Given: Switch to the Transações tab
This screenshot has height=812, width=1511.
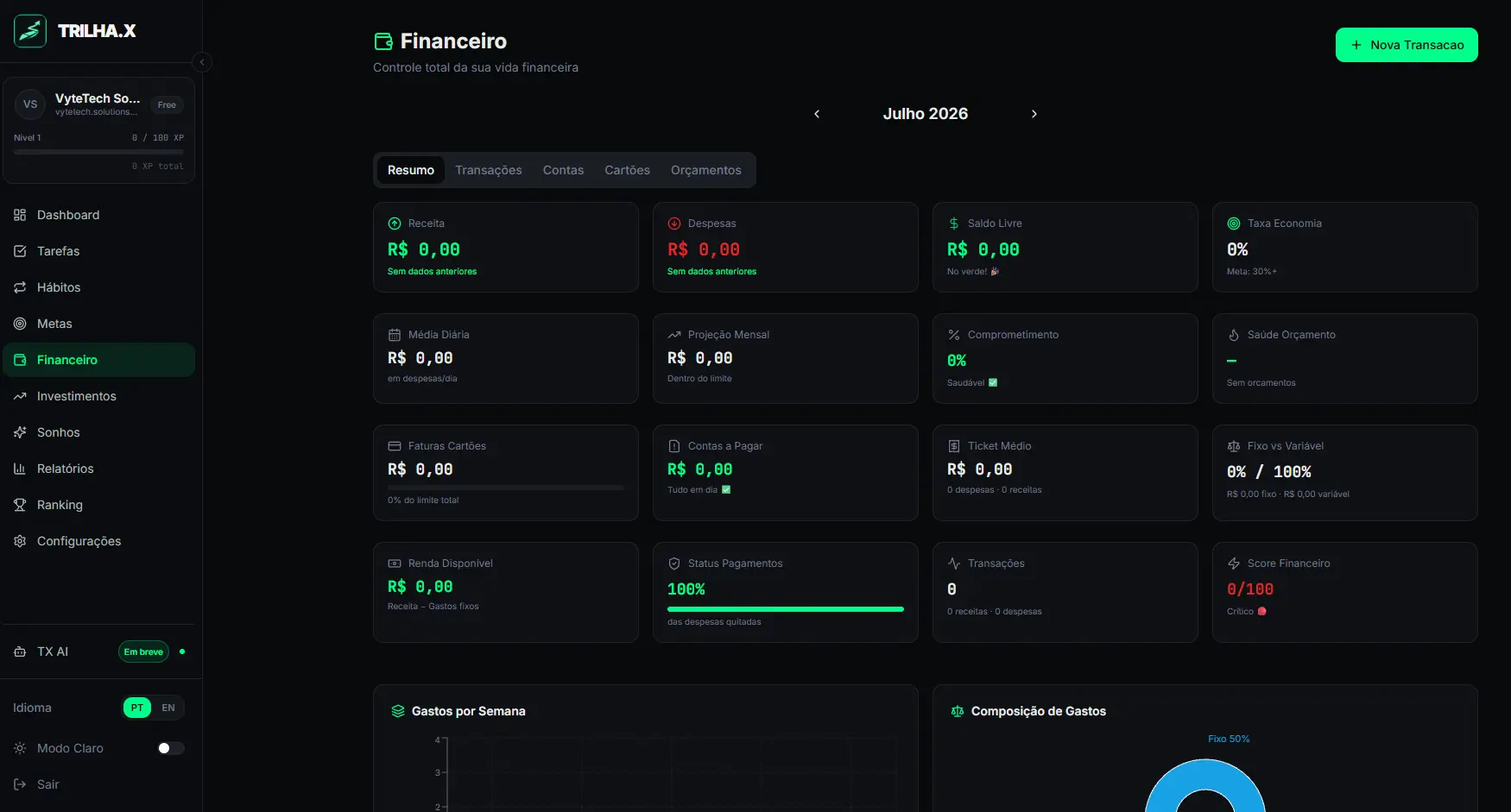Looking at the screenshot, I should pyautogui.click(x=489, y=170).
